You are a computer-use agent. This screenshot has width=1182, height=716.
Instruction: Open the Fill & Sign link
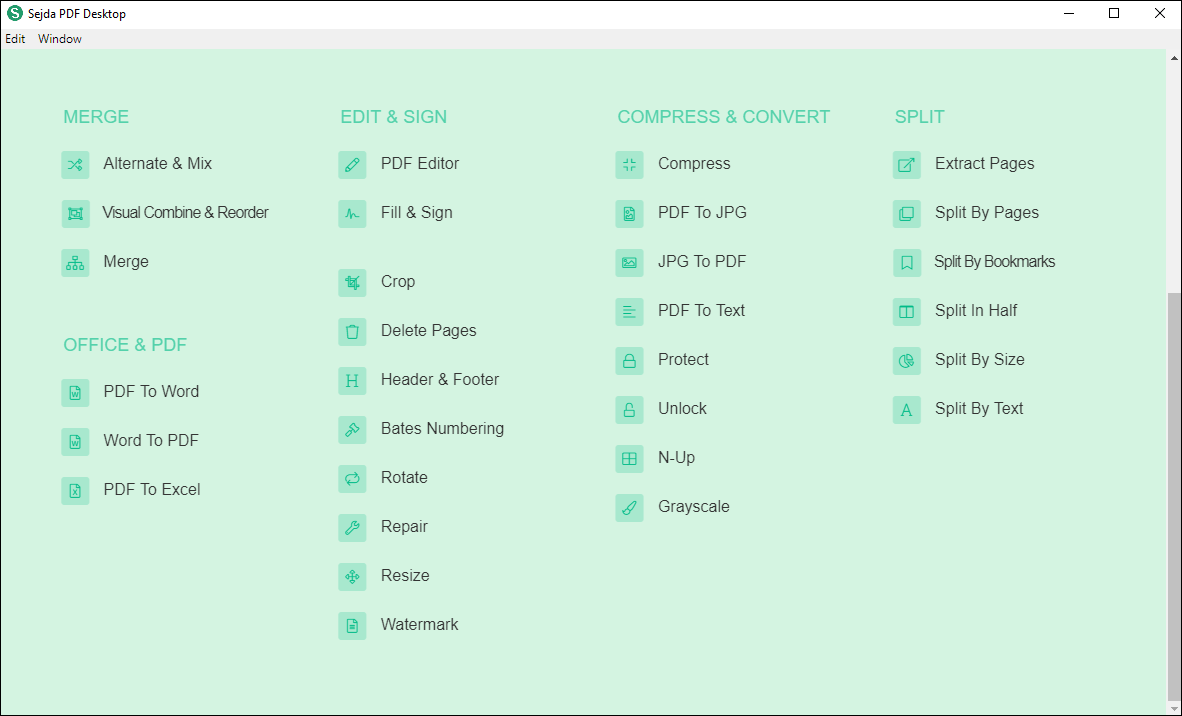click(x=416, y=213)
